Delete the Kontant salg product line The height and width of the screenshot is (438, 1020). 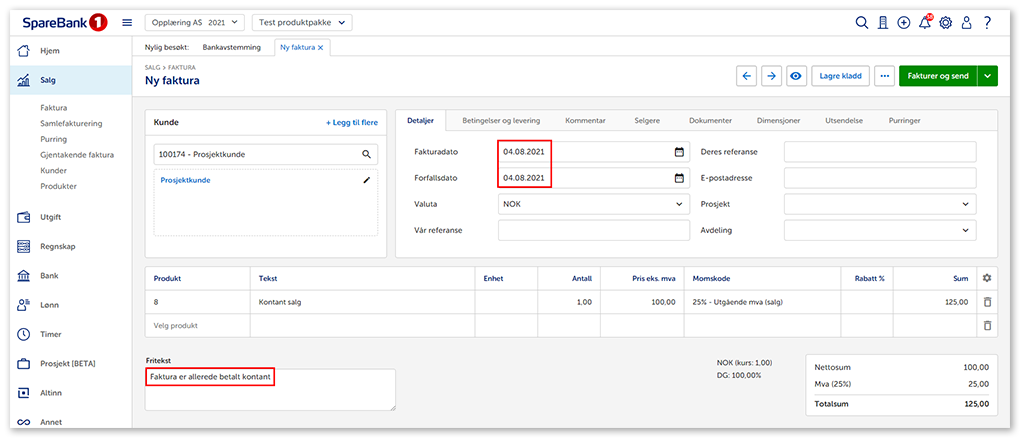(987, 301)
